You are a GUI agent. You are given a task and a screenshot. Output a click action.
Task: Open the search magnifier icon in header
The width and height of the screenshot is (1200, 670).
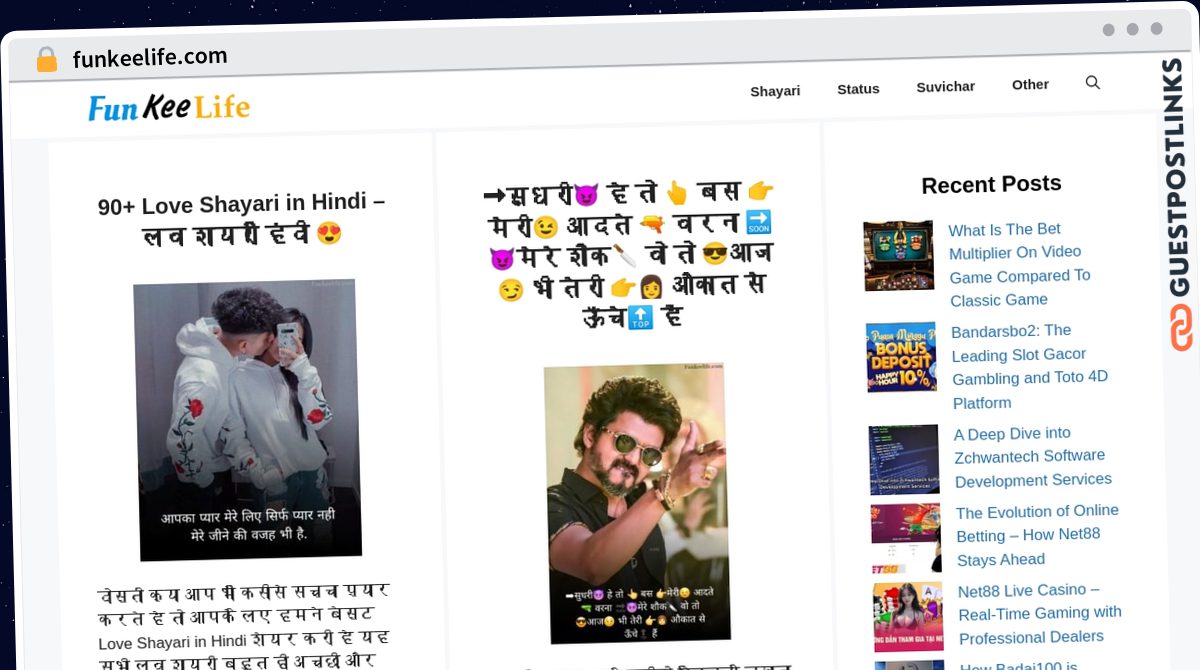pyautogui.click(x=1092, y=83)
